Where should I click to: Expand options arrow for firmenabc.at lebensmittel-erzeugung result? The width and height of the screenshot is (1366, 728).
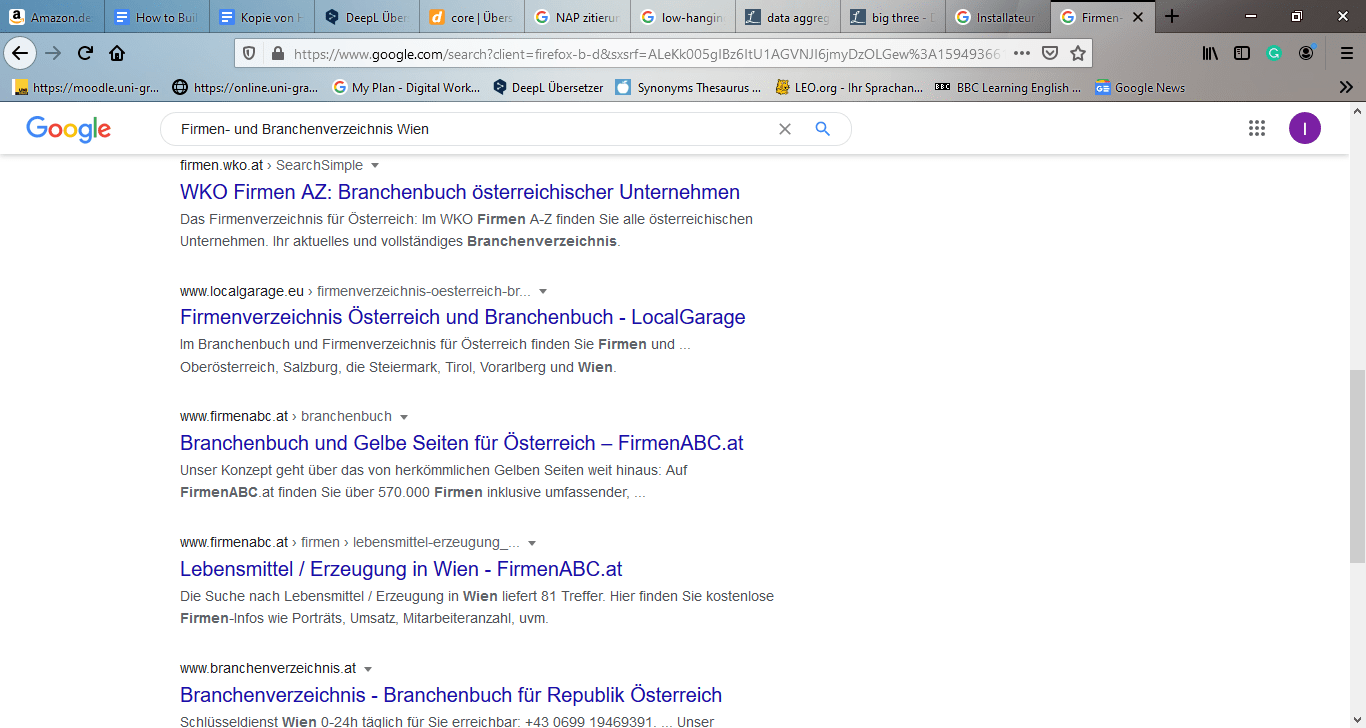pos(532,543)
